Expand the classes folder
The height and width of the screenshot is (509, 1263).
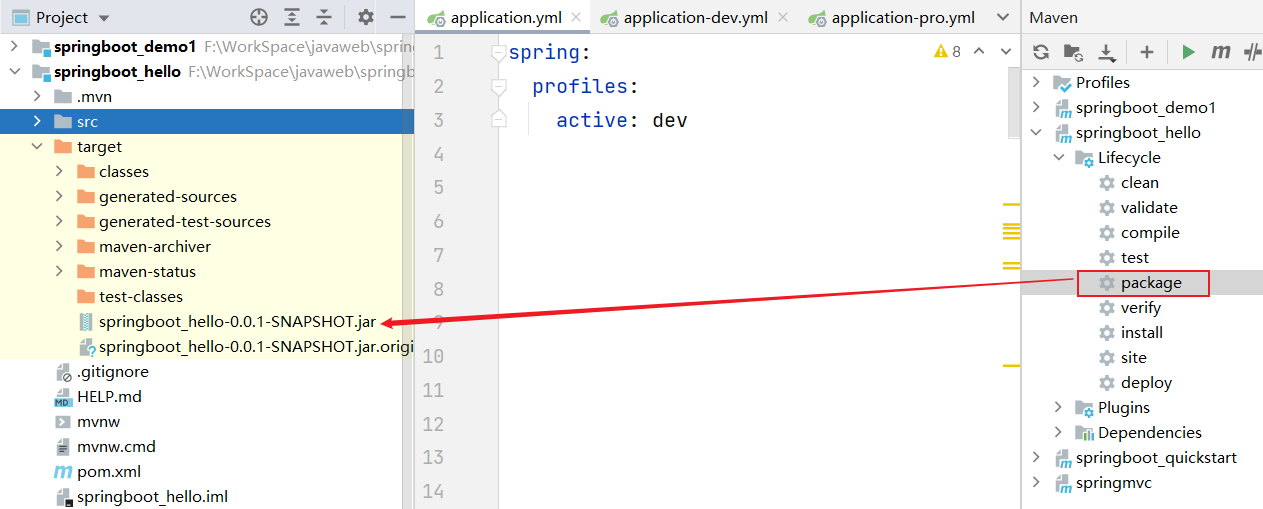click(x=59, y=171)
